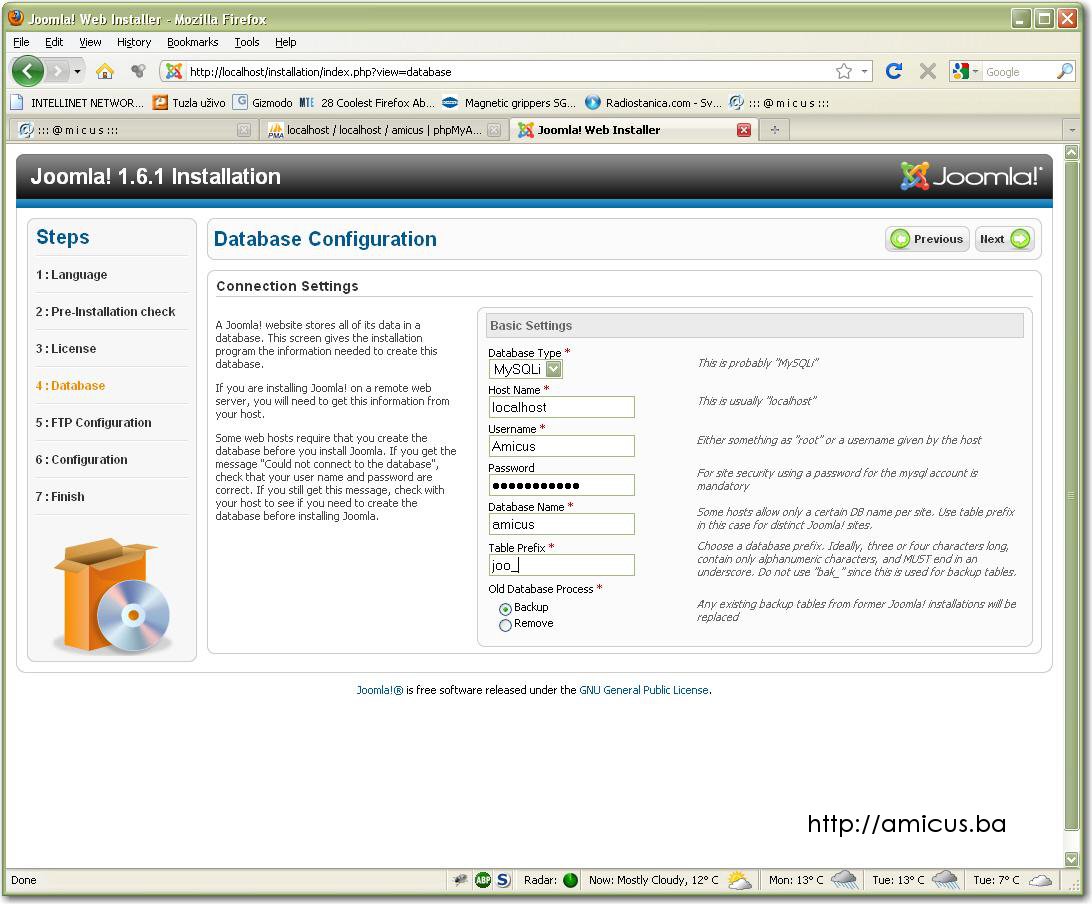Click step 5 : FTP Configuration
This screenshot has width=1092, height=904.
93,422
